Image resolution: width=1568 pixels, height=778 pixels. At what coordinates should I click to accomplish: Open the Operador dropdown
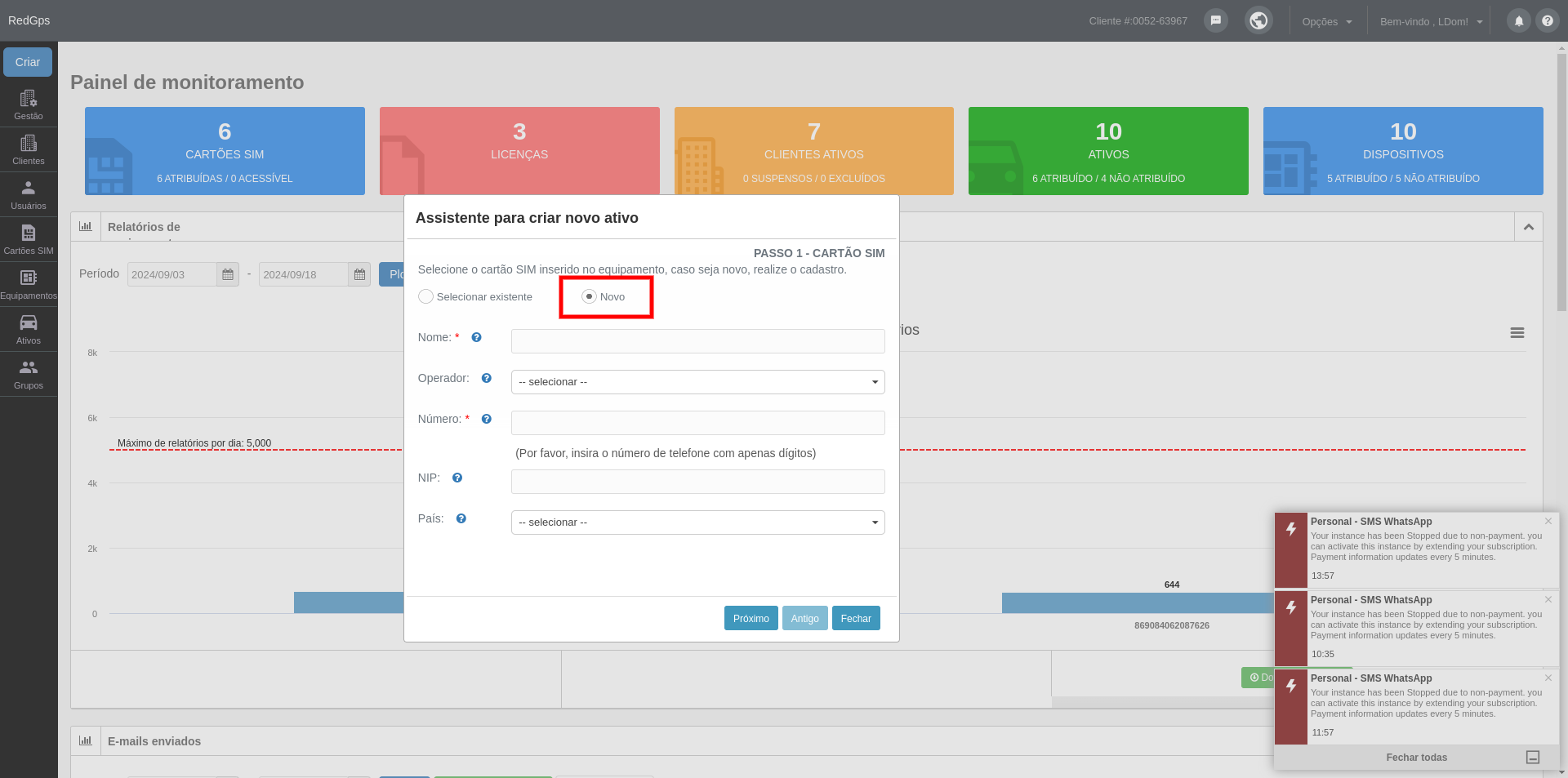[x=698, y=382]
